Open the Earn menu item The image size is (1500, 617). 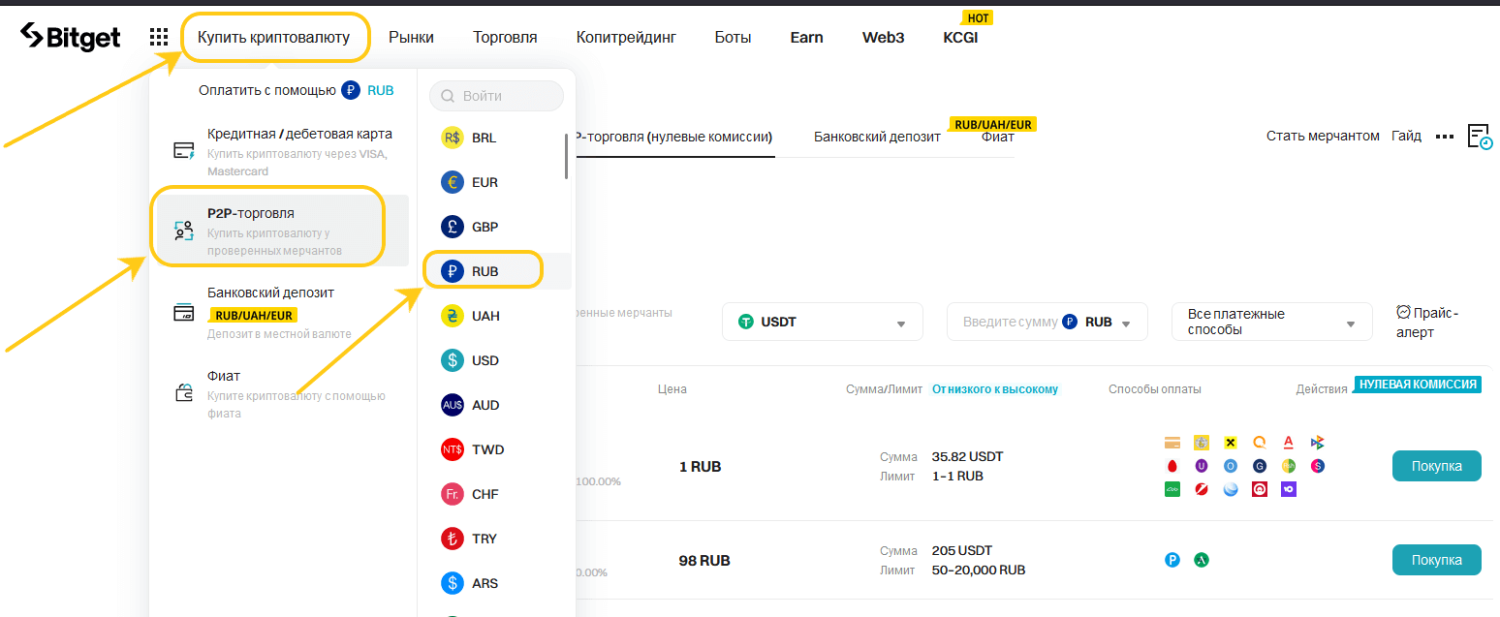(806, 37)
